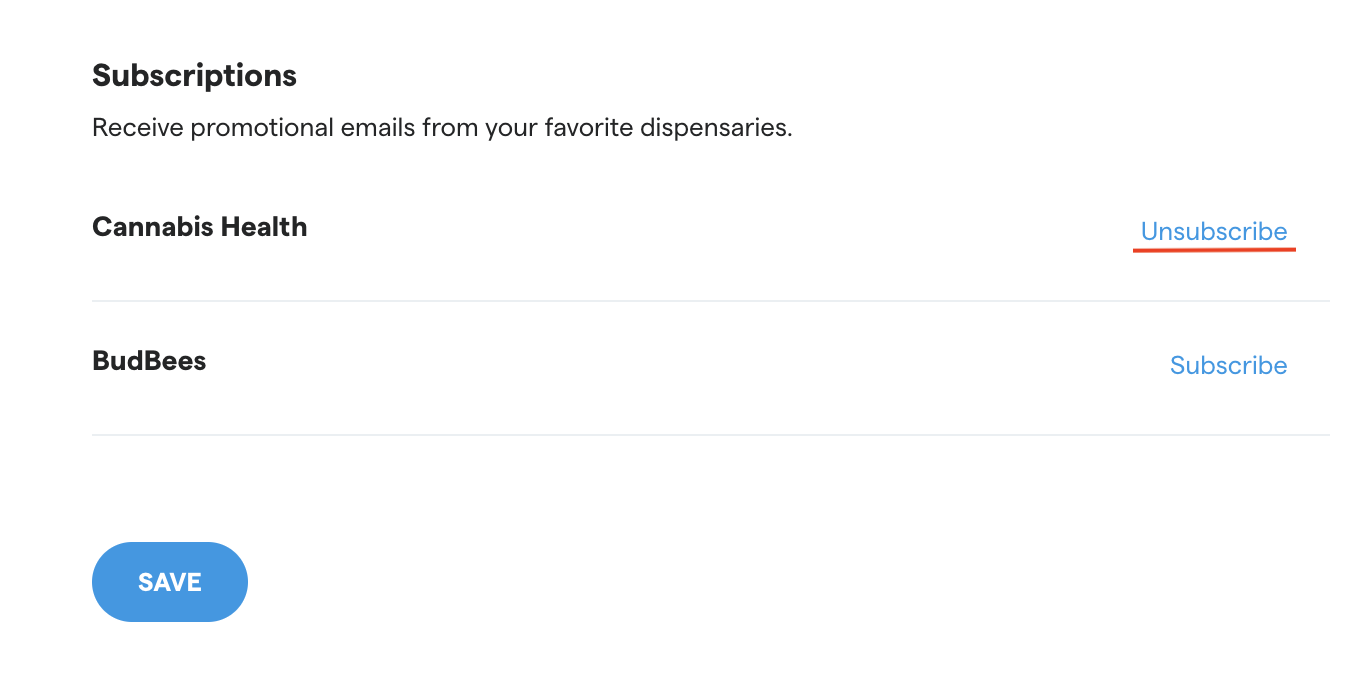Click the Cannabis Health dispensary name
The height and width of the screenshot is (682, 1372).
tap(199, 227)
